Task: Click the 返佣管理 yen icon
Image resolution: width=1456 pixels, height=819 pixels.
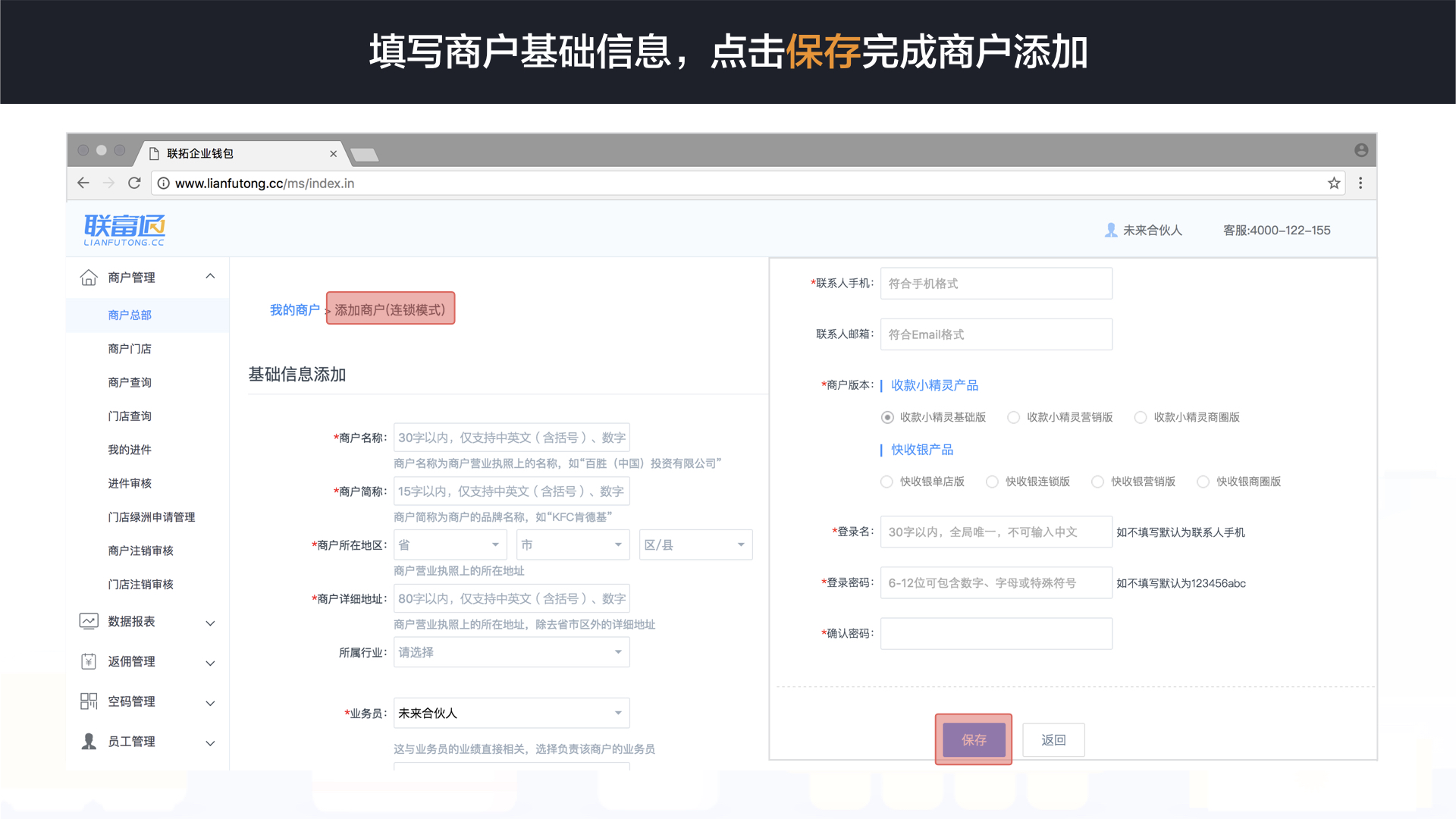Action: (x=89, y=661)
